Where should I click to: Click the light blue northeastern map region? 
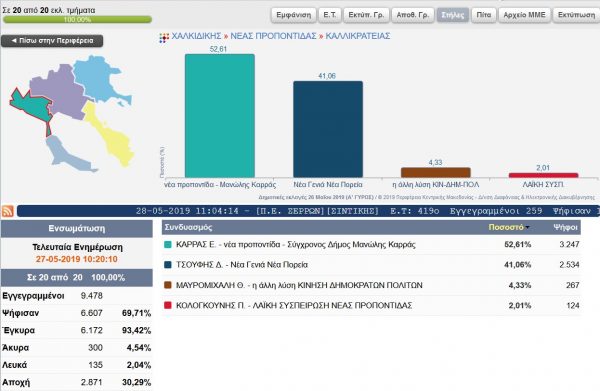(99, 78)
